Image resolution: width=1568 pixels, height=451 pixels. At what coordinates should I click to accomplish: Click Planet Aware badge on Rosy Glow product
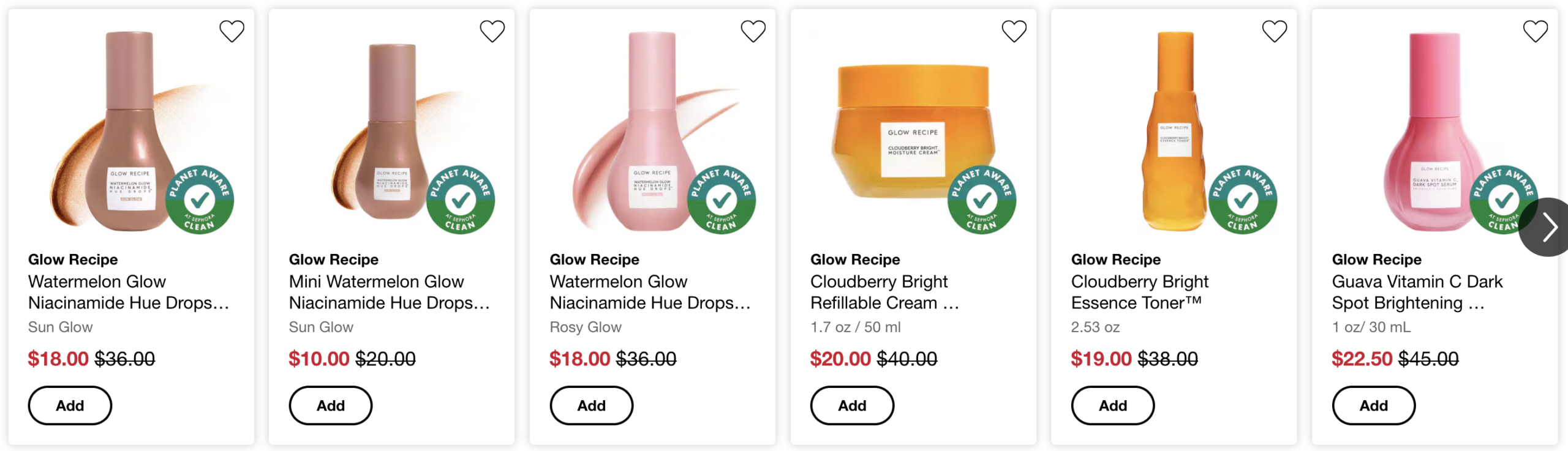pyautogui.click(x=721, y=200)
